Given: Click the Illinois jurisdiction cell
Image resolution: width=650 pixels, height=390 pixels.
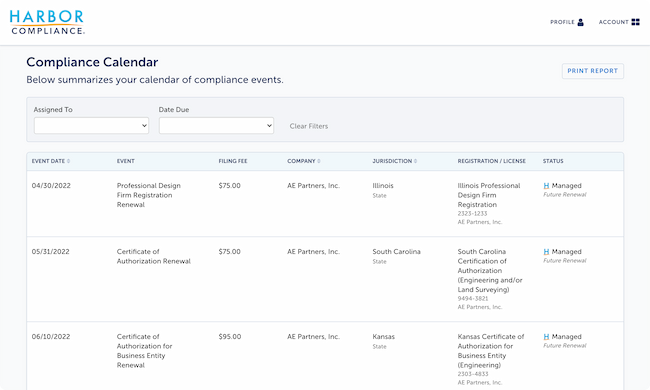Looking at the screenshot, I should pos(383,186).
